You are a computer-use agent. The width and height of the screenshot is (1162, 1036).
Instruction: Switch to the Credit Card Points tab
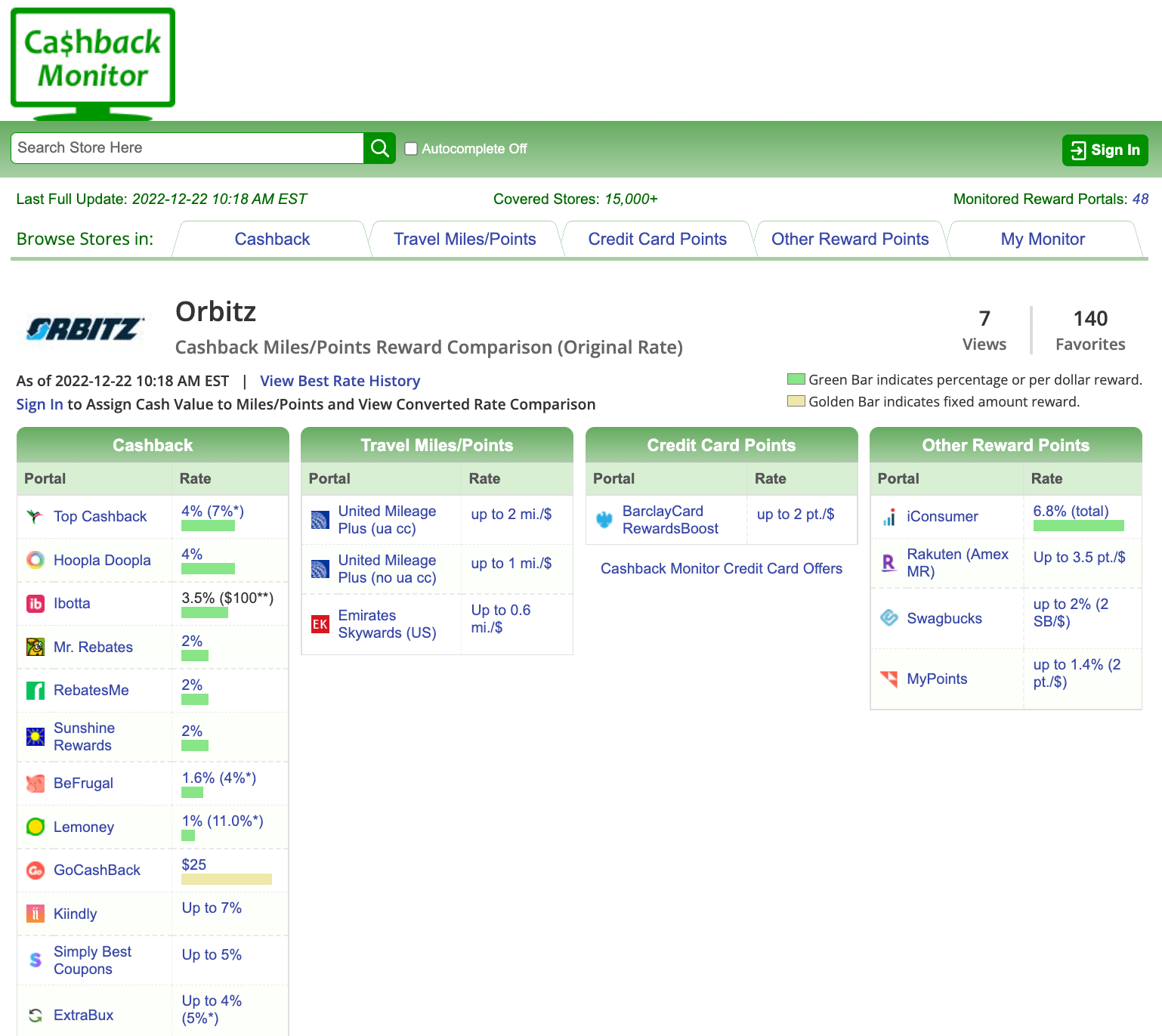[x=657, y=240]
